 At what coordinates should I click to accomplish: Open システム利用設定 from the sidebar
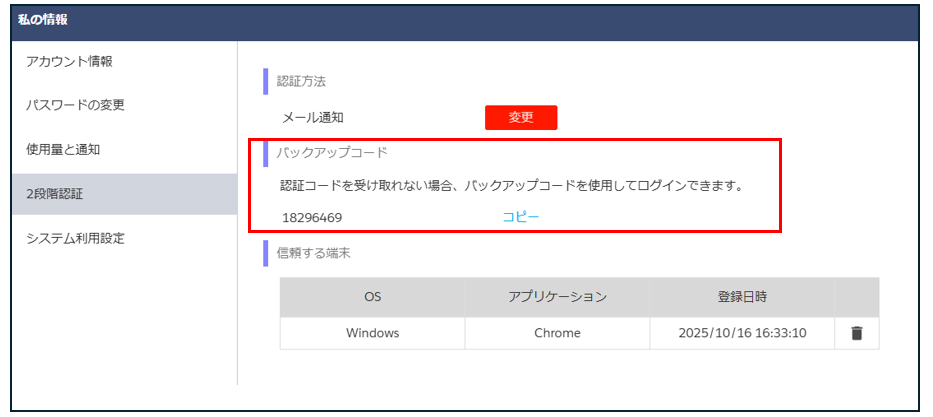[x=75, y=238]
